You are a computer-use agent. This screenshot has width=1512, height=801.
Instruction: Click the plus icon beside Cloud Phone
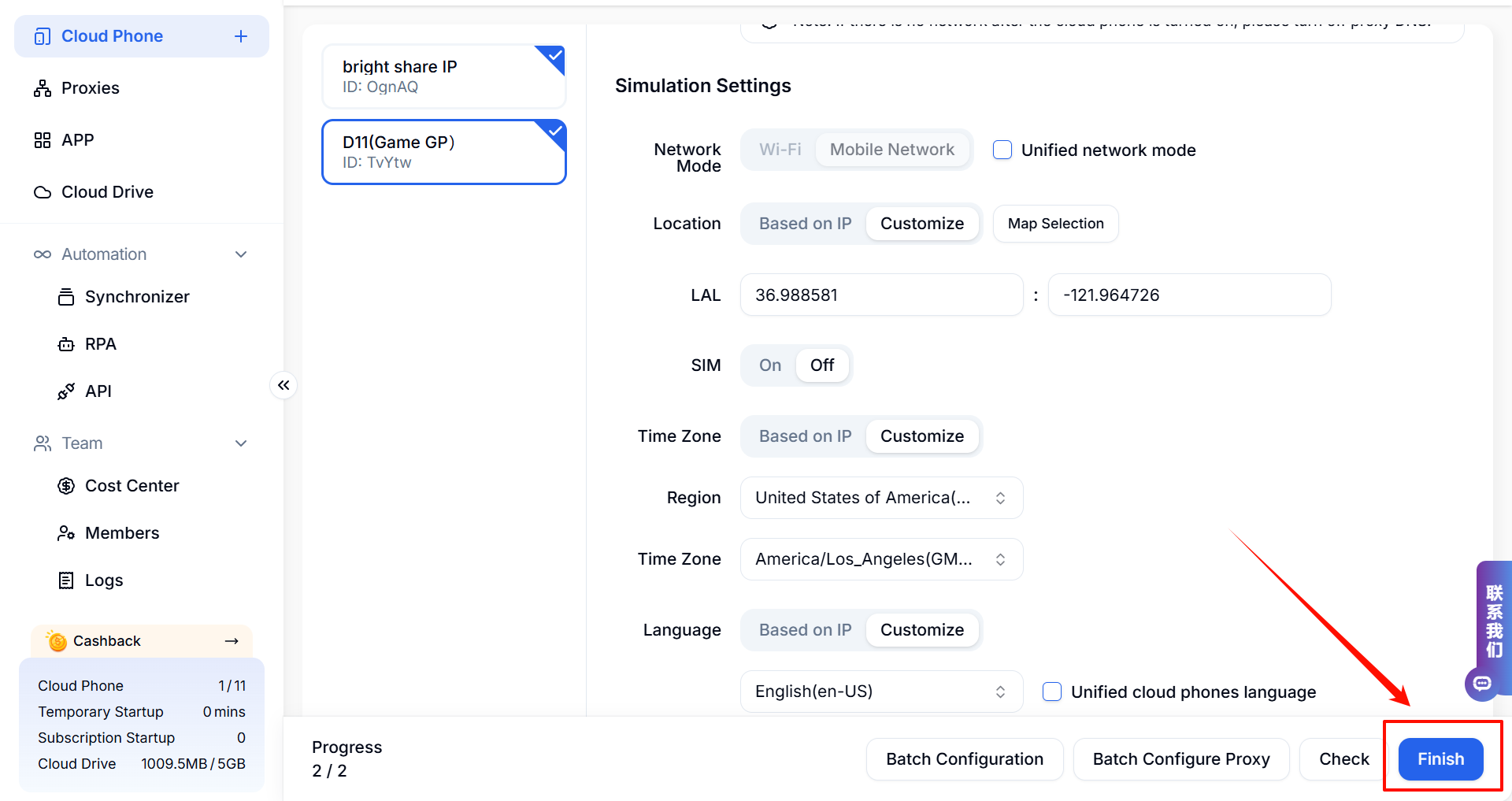(x=241, y=36)
